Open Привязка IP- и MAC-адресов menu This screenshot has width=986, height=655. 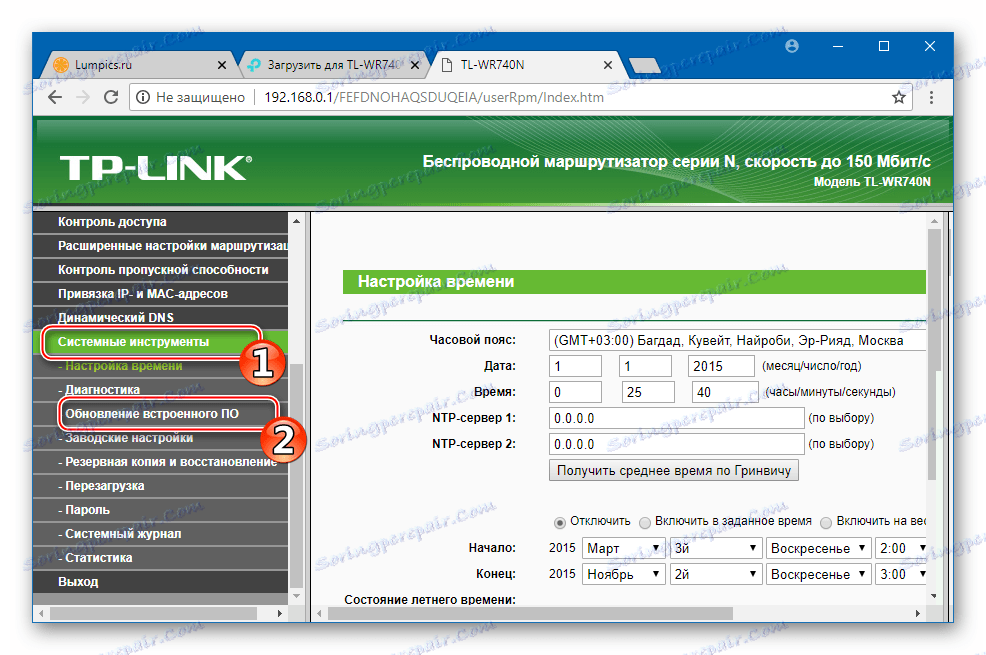click(x=160, y=294)
